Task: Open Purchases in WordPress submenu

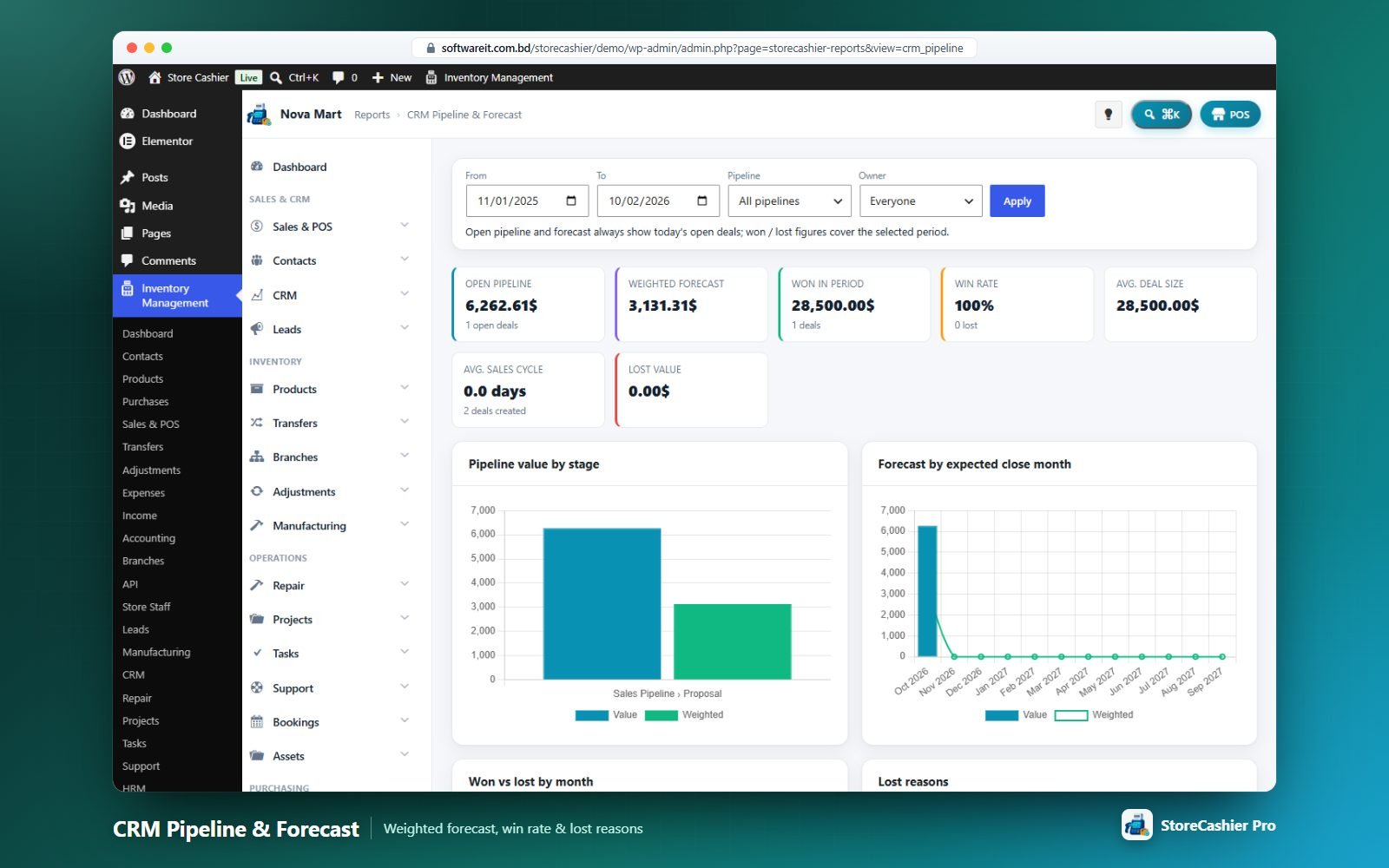Action: (145, 402)
